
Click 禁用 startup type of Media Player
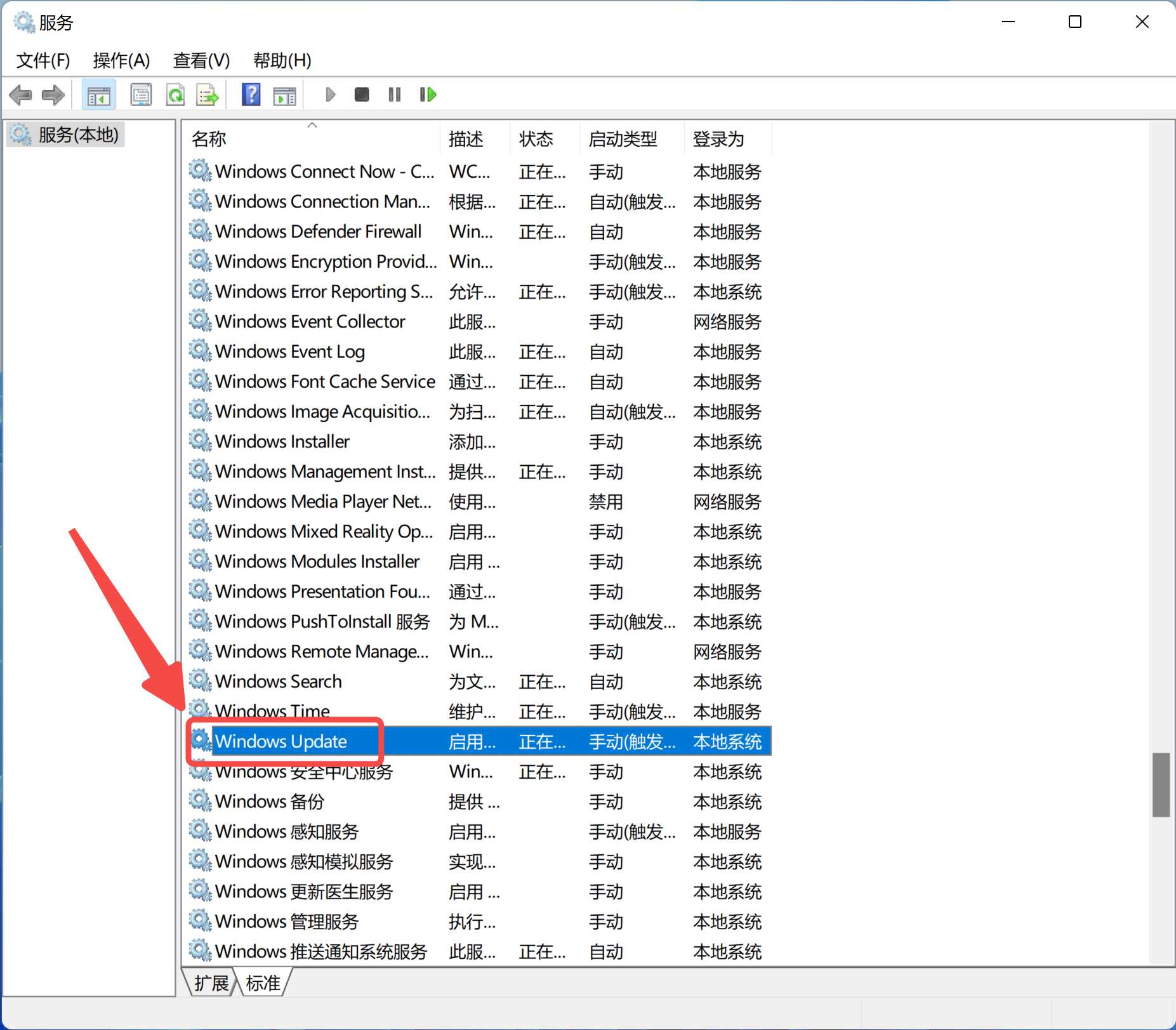click(606, 502)
